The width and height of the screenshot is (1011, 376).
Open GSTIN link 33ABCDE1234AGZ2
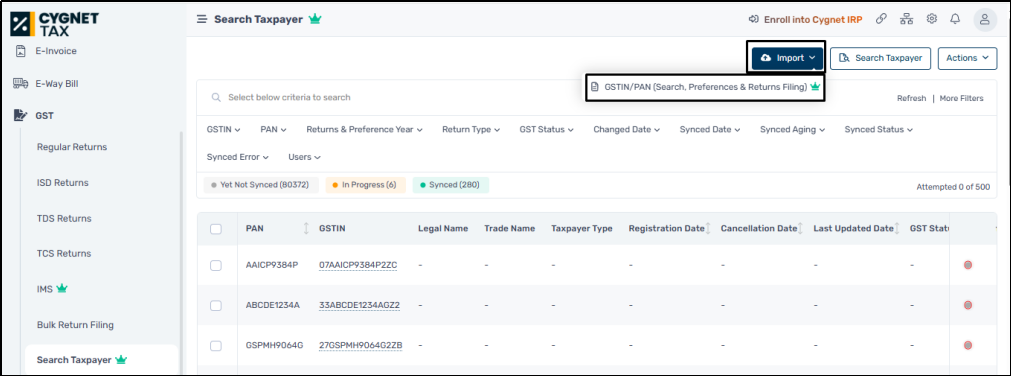(x=360, y=305)
